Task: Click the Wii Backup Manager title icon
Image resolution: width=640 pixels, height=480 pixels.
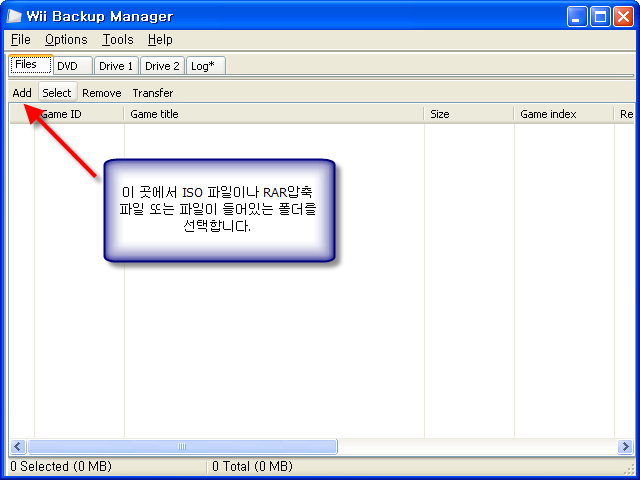Action: tap(14, 16)
